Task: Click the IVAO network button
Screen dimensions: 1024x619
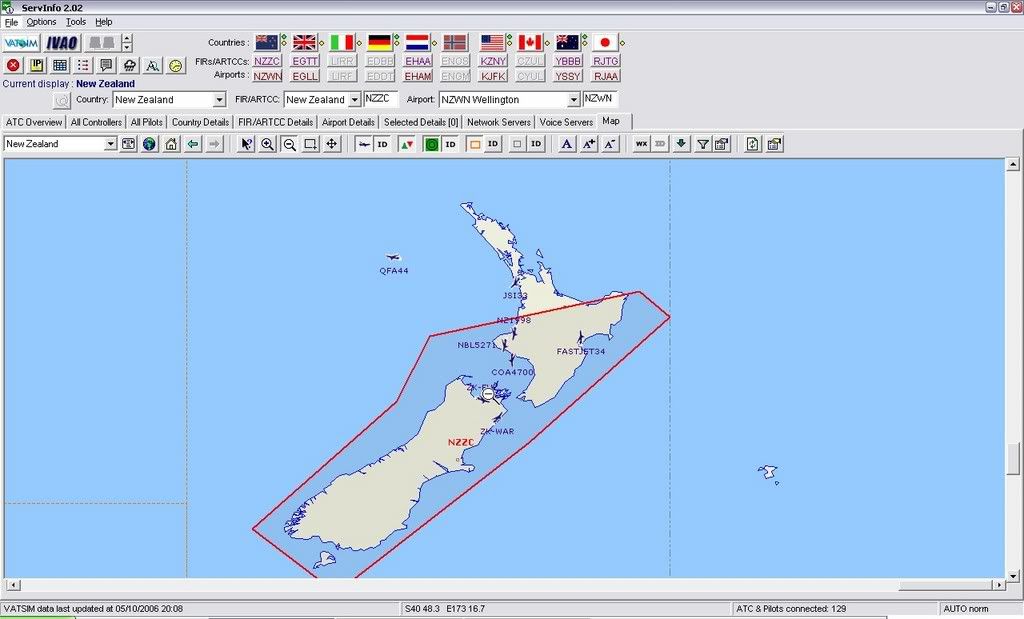Action: (x=62, y=43)
